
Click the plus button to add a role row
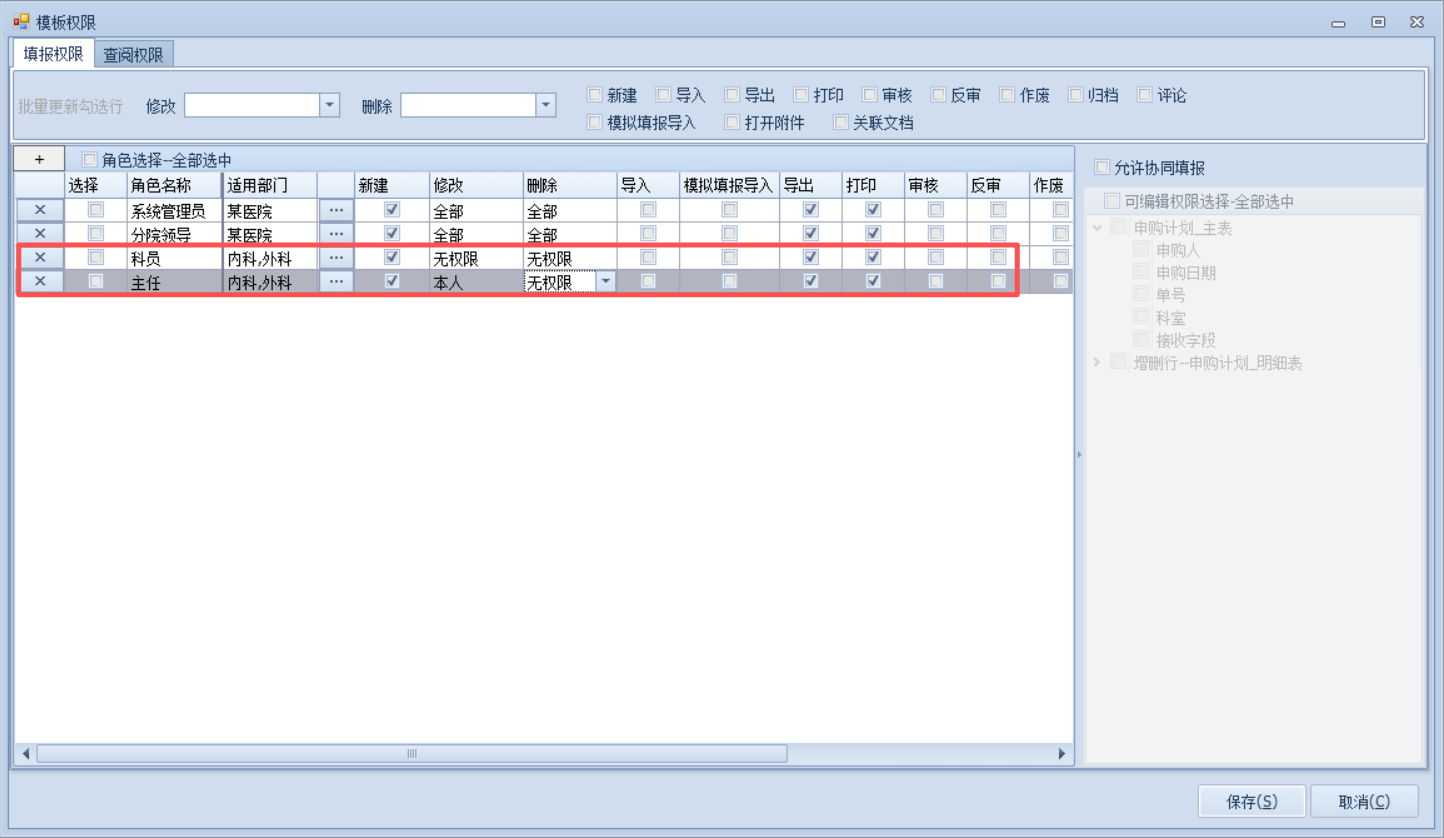click(39, 159)
